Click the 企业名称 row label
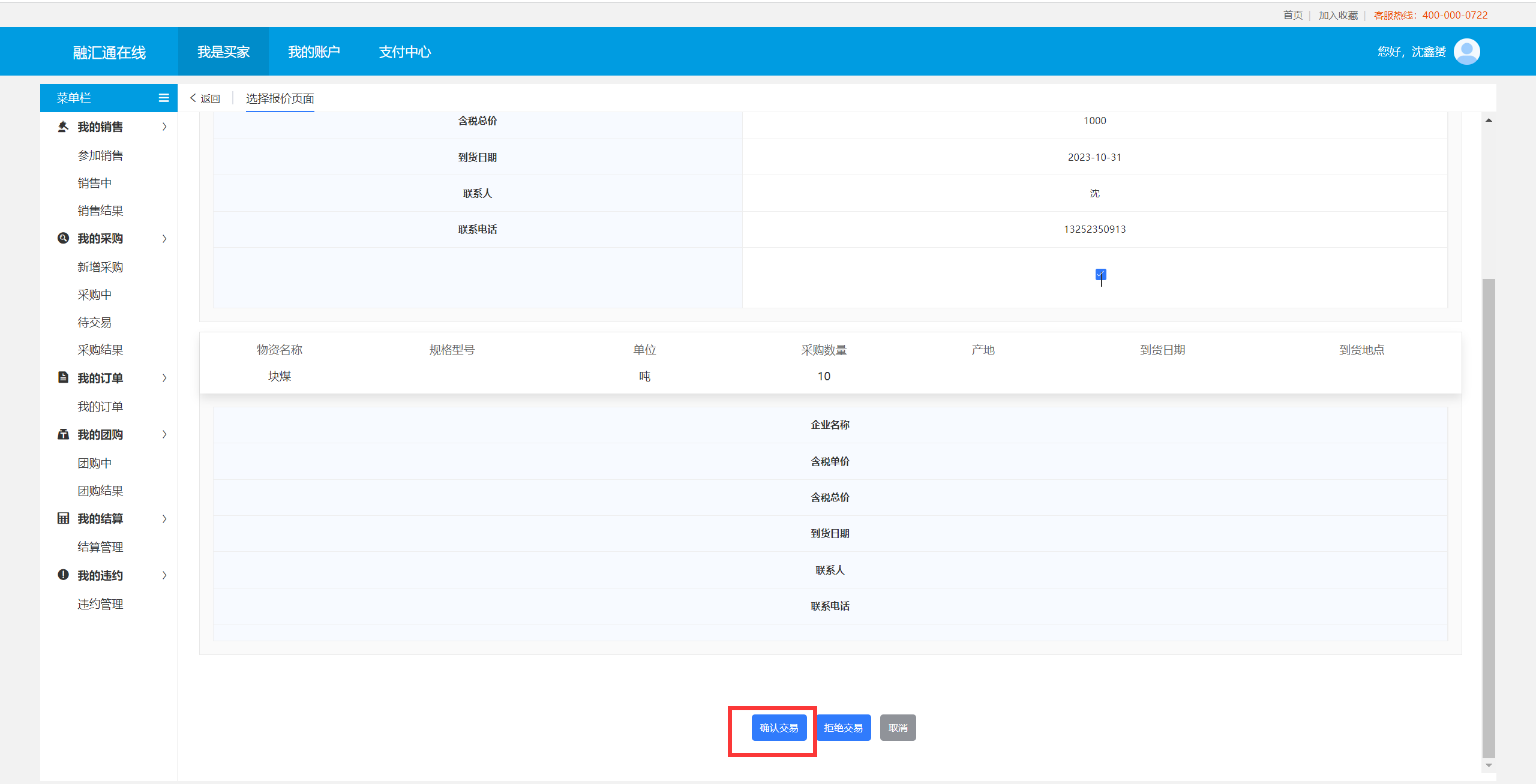The image size is (1536, 784). tap(830, 425)
